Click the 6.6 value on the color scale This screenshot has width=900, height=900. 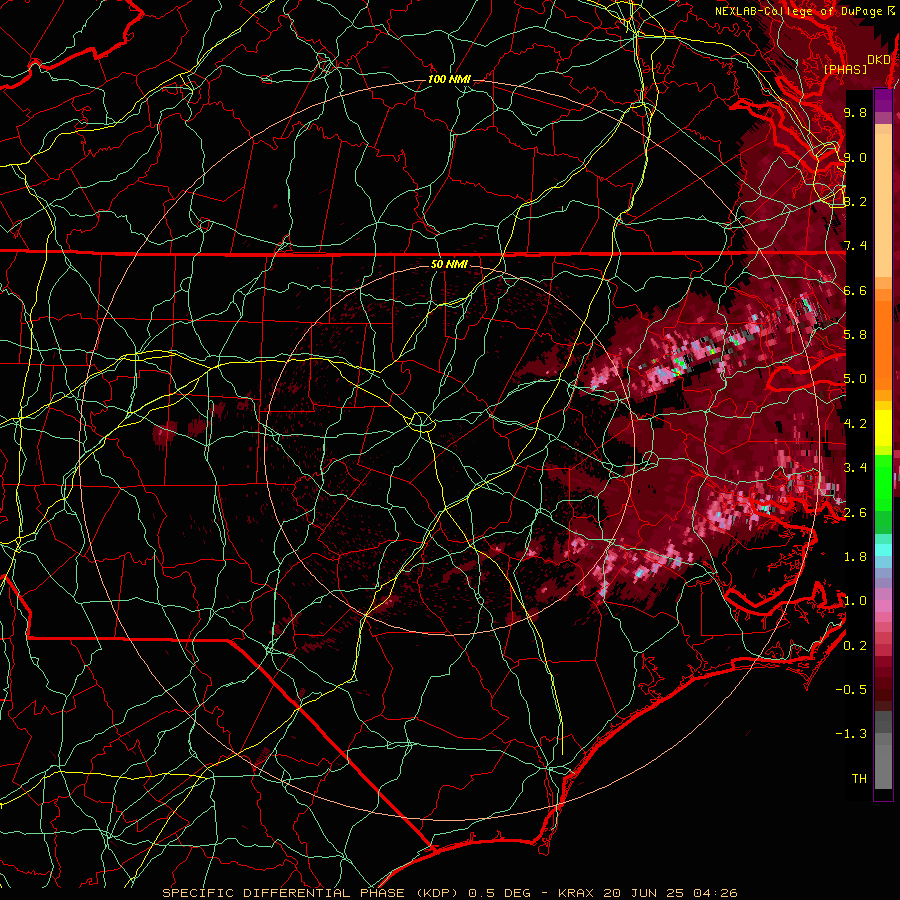pyautogui.click(x=855, y=290)
